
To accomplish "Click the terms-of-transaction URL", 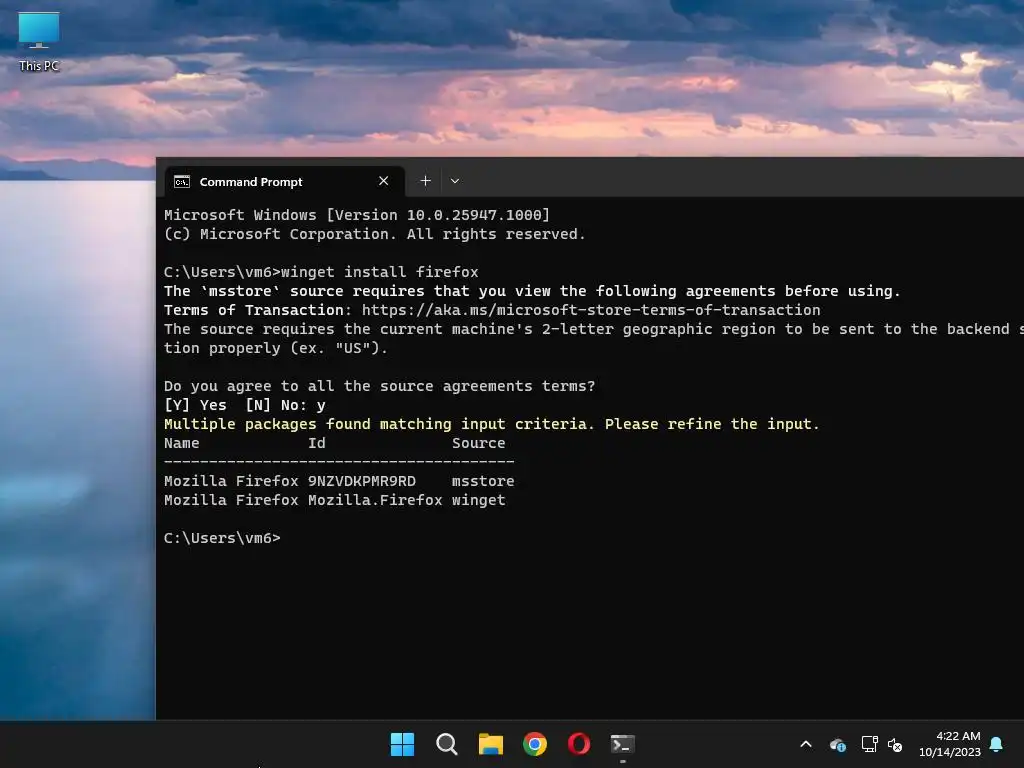I will tap(591, 310).
